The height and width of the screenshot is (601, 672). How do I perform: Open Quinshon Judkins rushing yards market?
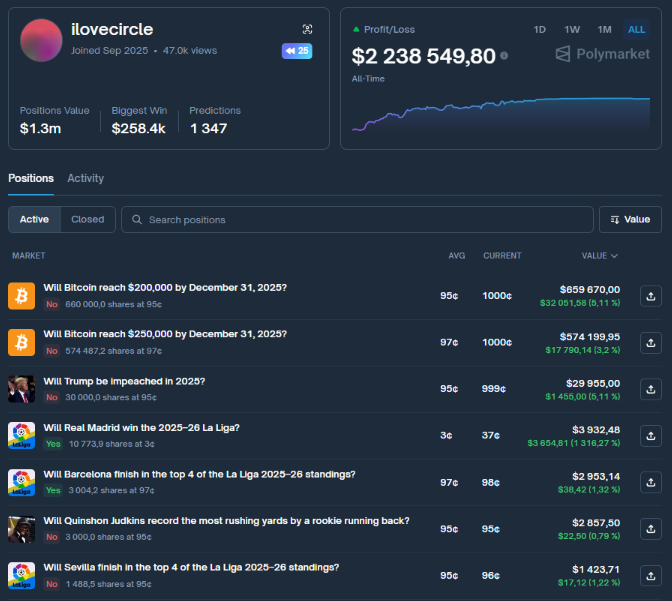[x=226, y=521]
